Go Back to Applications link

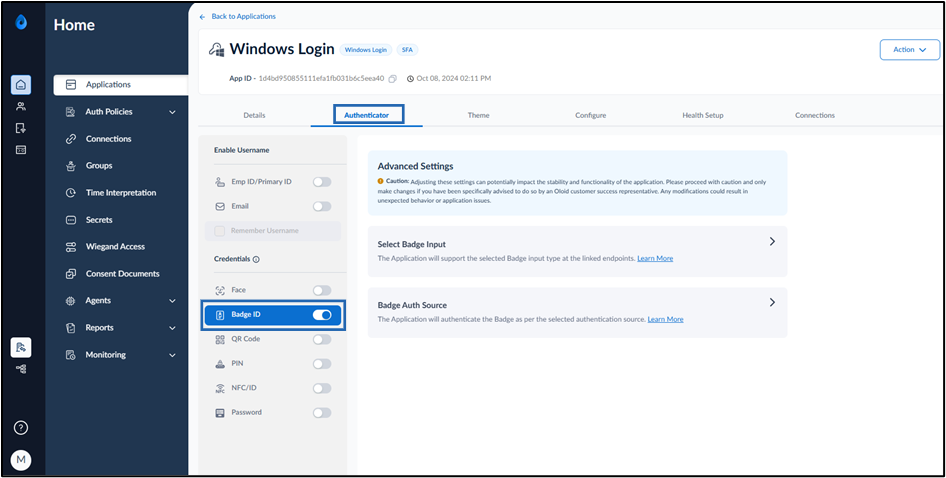(244, 17)
